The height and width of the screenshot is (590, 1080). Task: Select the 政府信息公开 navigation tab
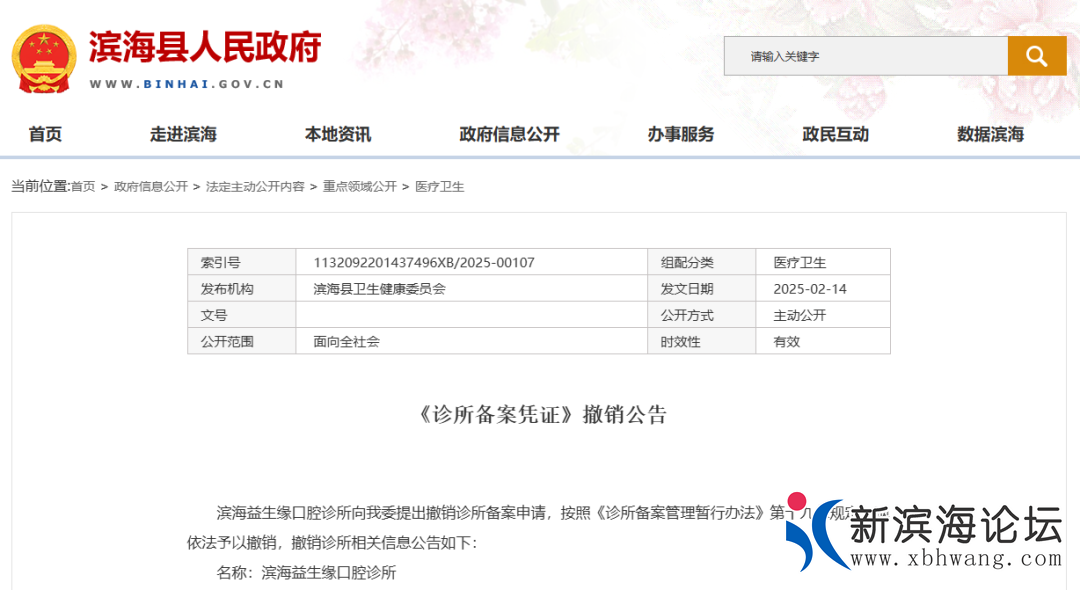(509, 134)
